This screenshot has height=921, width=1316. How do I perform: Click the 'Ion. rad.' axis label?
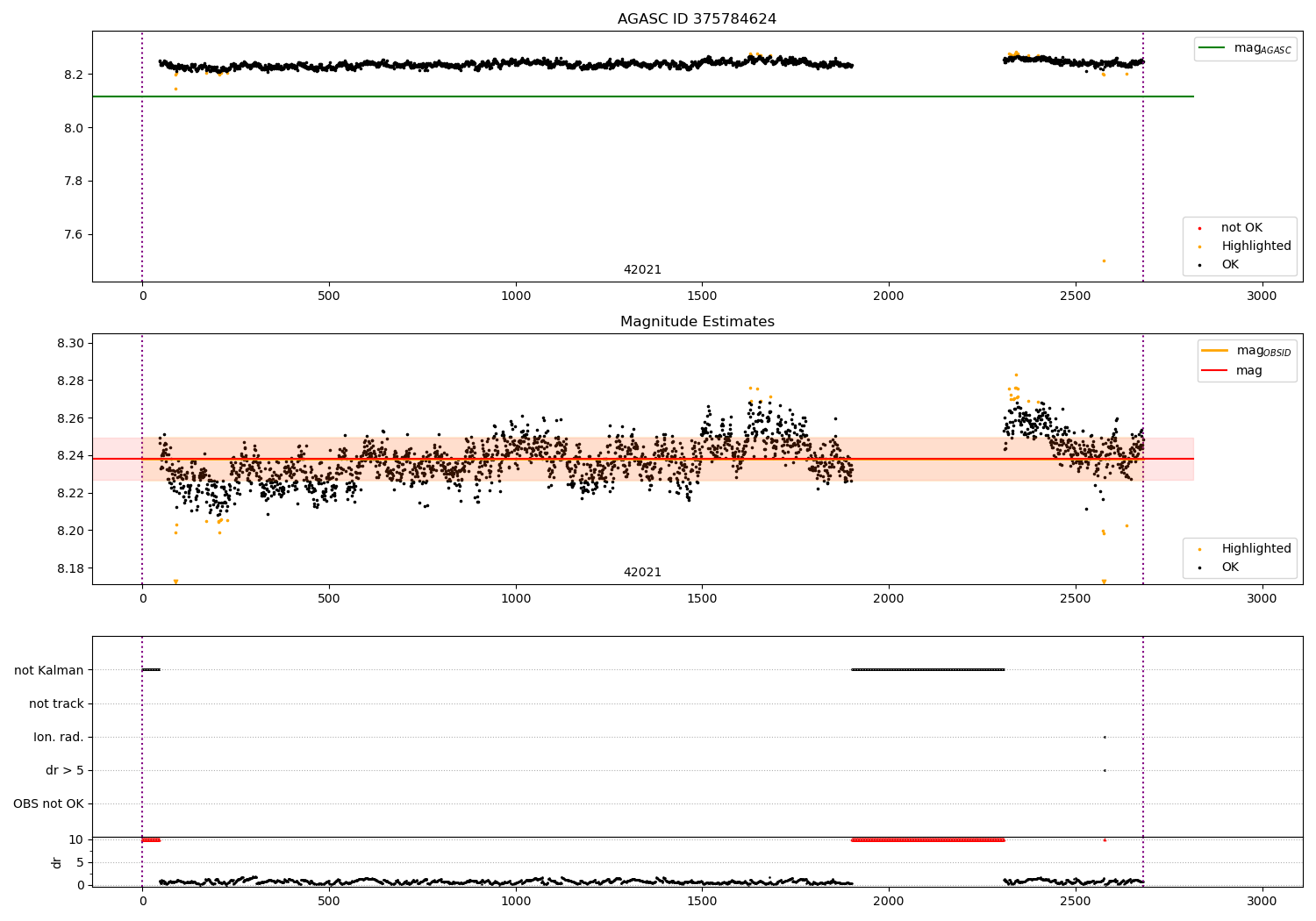click(59, 737)
